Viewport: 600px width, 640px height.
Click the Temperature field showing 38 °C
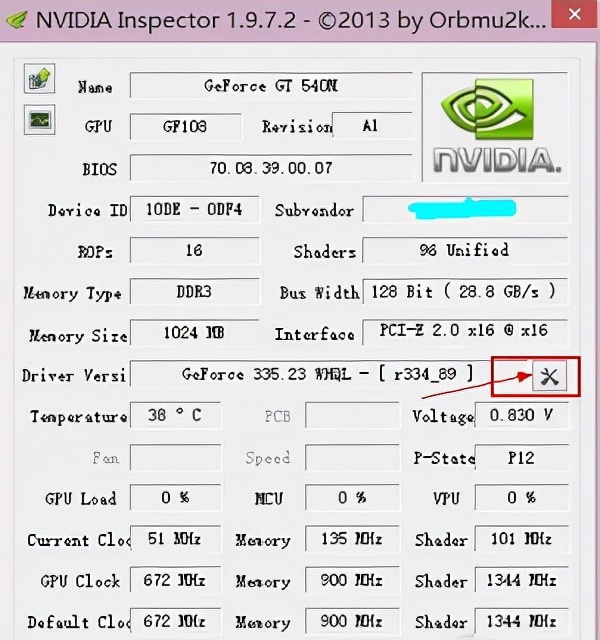pos(176,416)
